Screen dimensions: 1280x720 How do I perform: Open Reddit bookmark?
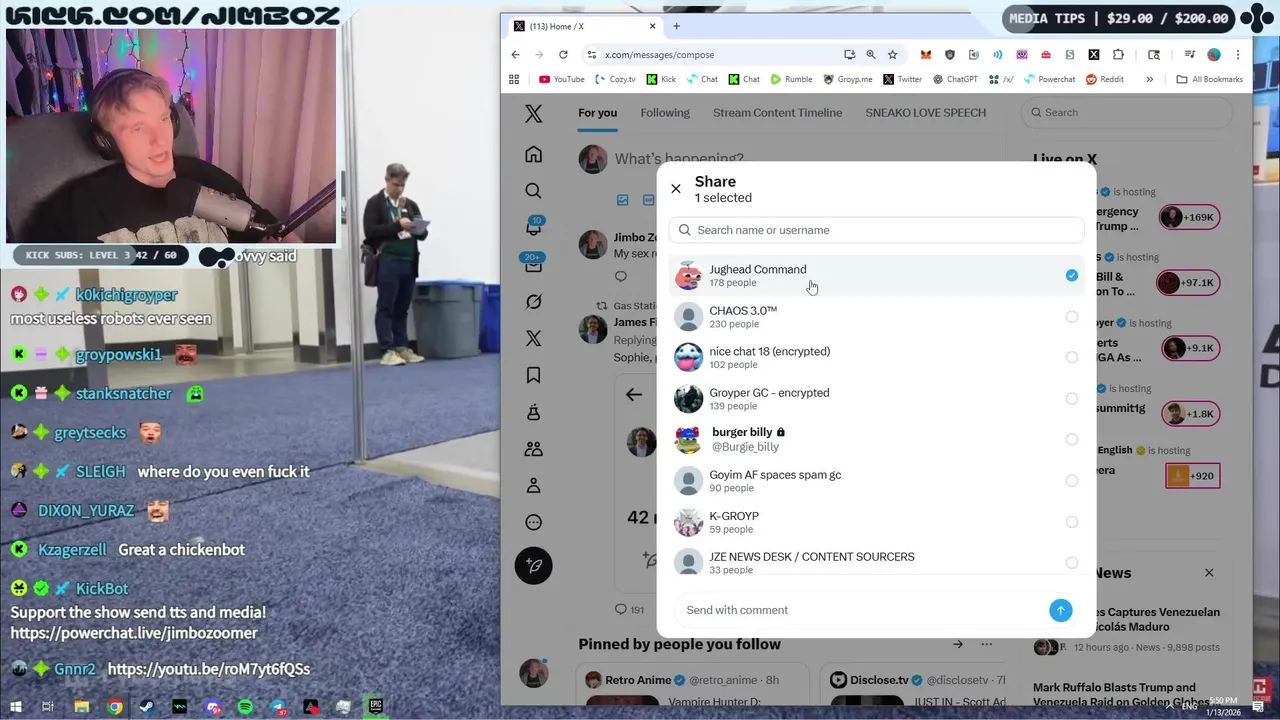(x=1105, y=79)
